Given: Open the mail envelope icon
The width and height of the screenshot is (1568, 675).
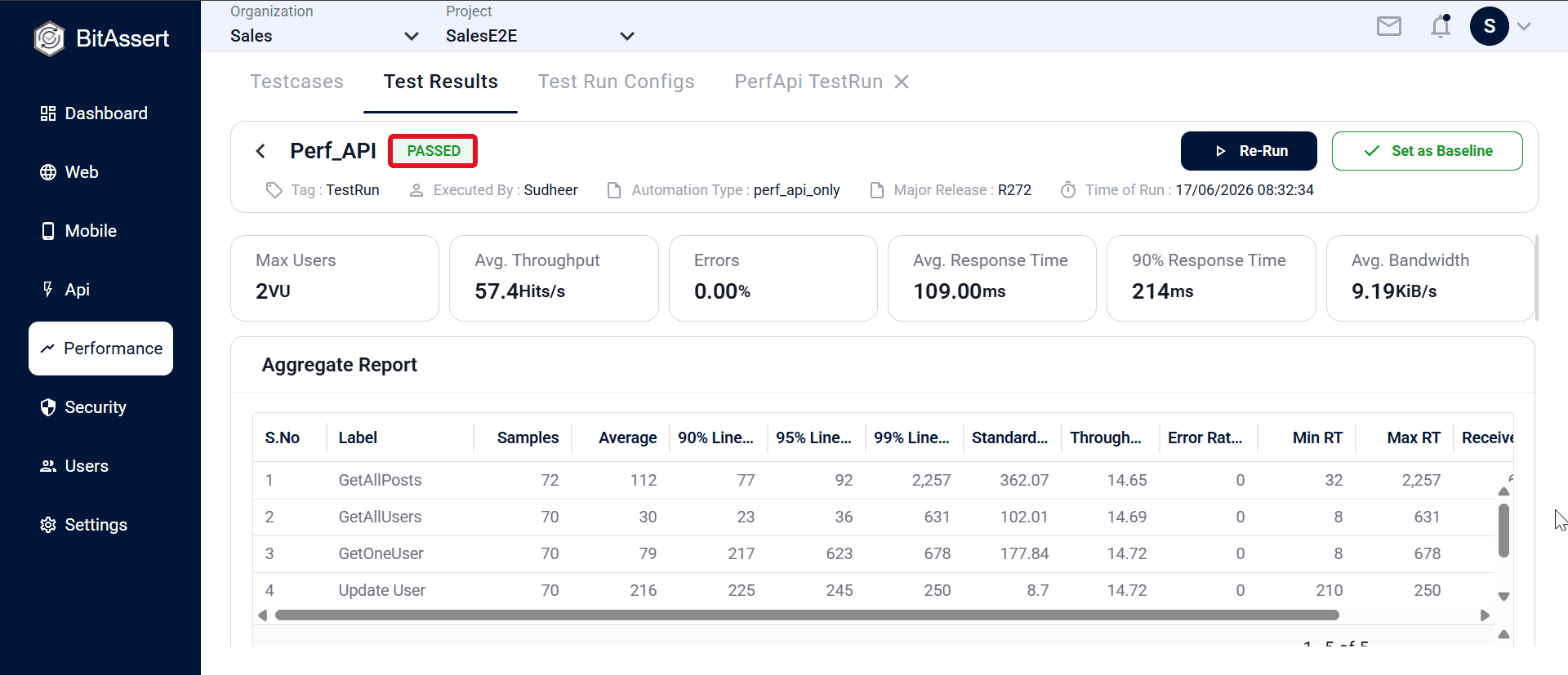Looking at the screenshot, I should (1388, 27).
